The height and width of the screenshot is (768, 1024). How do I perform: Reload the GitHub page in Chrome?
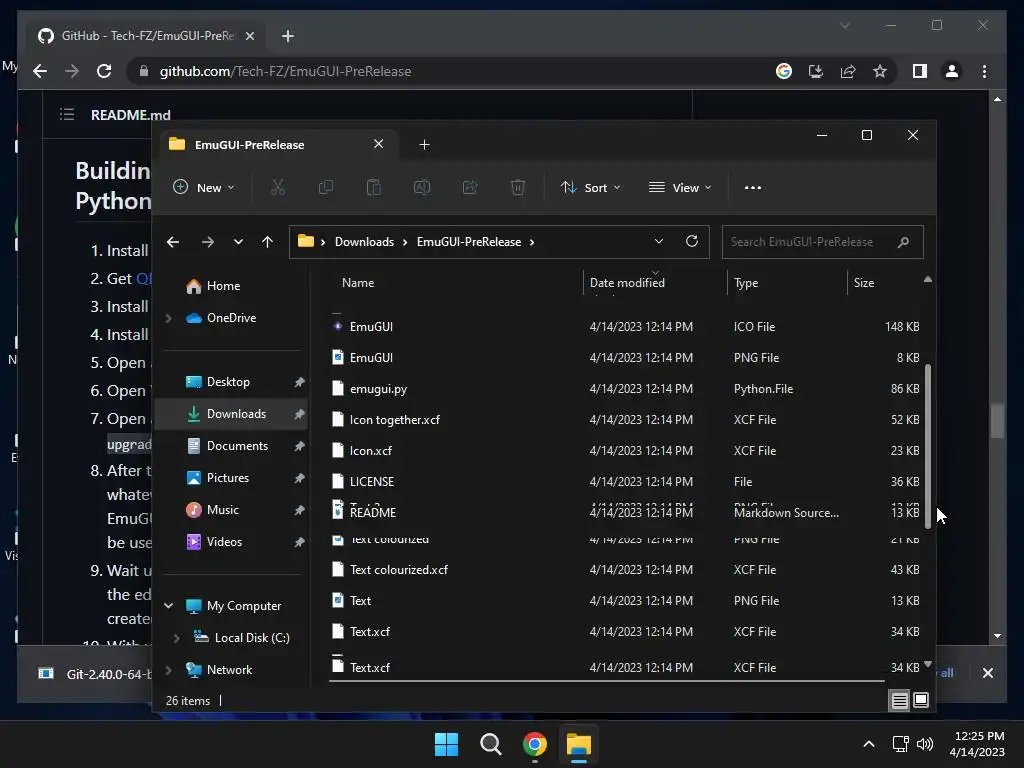click(104, 71)
